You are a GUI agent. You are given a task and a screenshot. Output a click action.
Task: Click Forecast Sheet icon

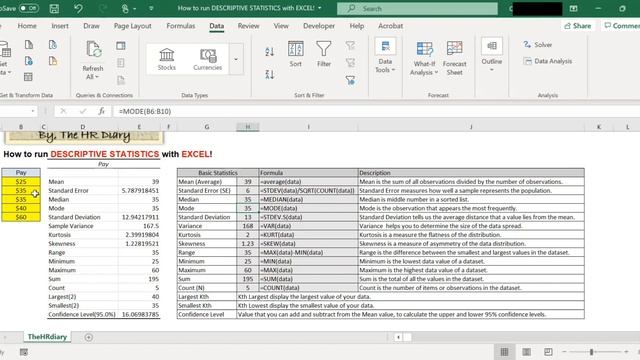(454, 58)
